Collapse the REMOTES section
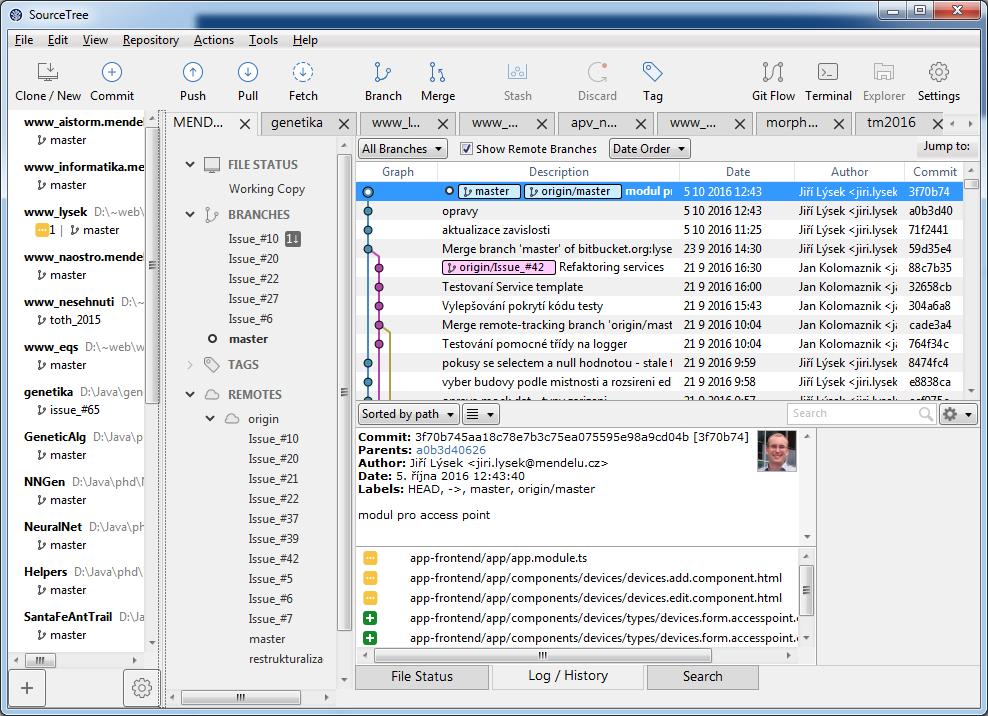 (190, 395)
